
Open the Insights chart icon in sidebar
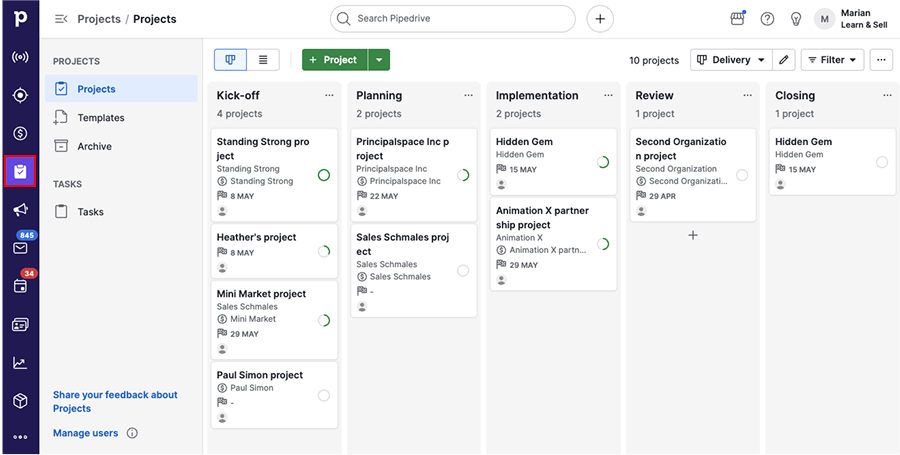coord(19,363)
